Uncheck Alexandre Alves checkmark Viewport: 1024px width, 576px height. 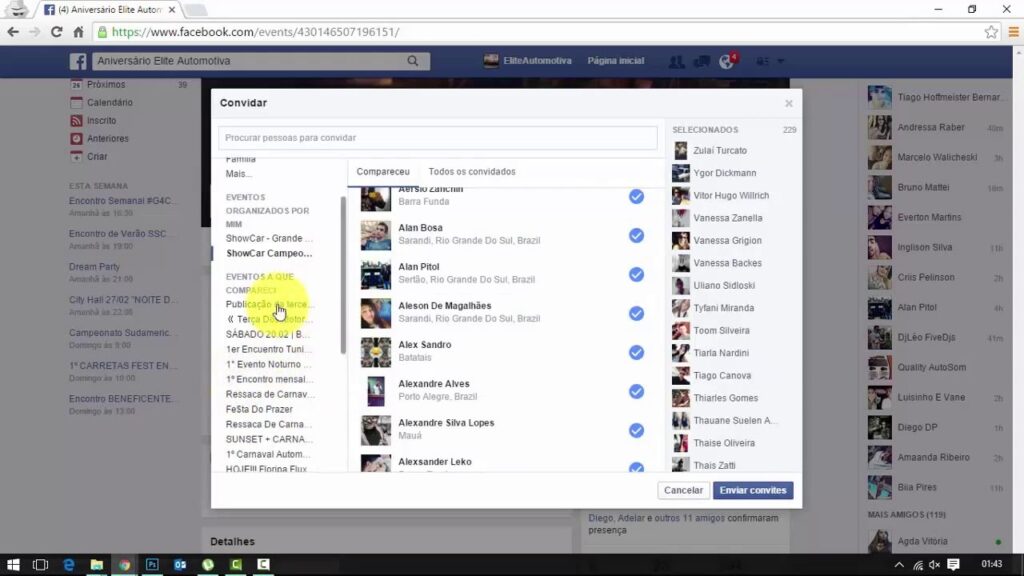point(636,391)
